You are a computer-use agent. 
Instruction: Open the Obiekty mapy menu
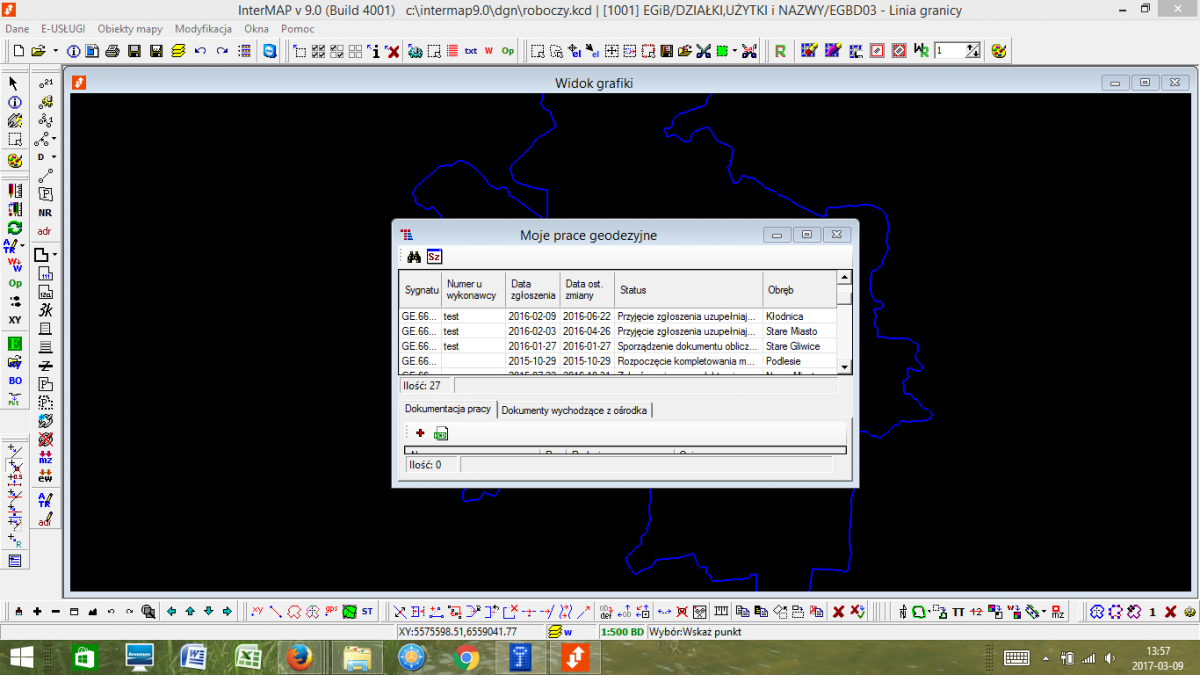click(131, 29)
